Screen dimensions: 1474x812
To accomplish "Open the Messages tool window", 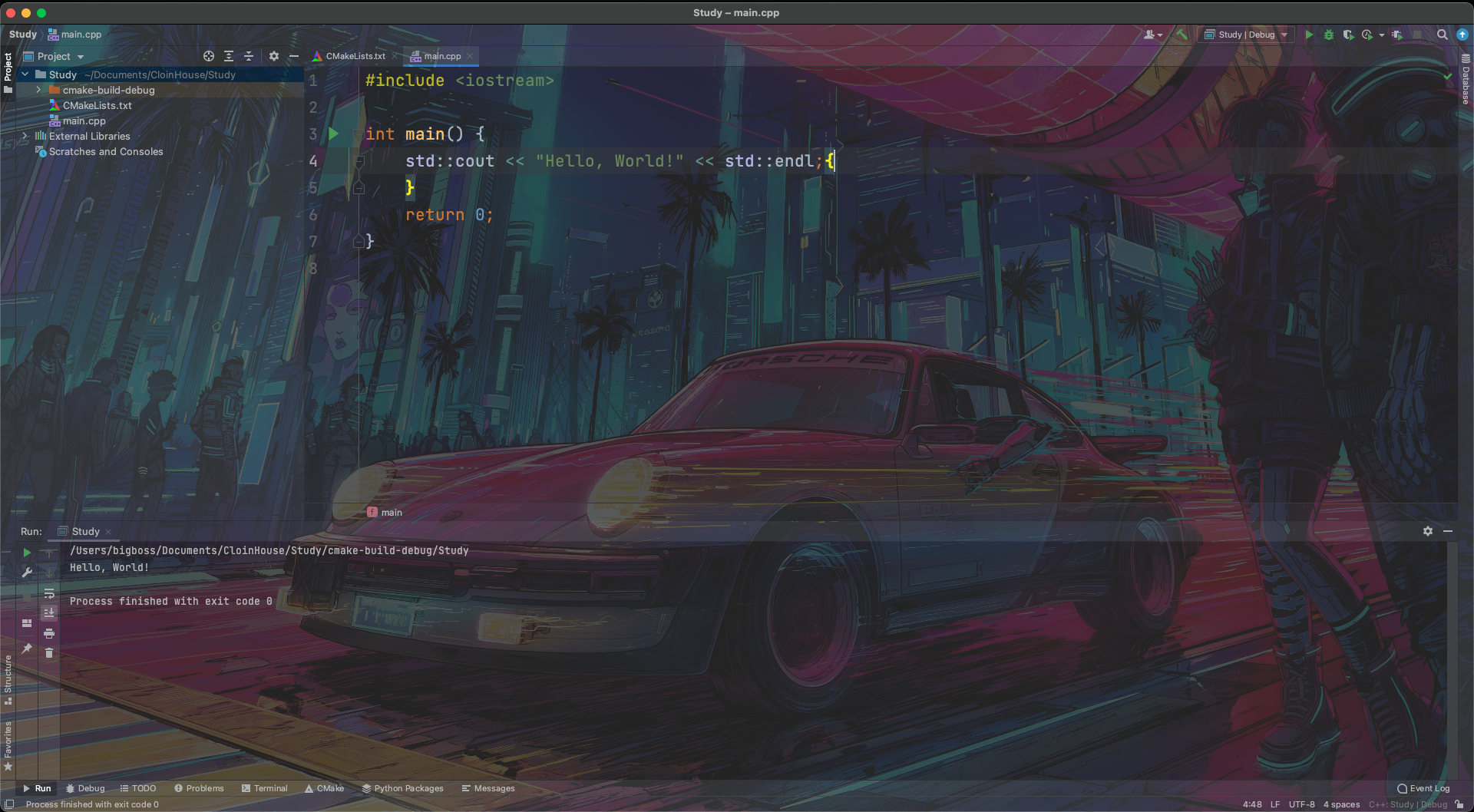I will 488,788.
